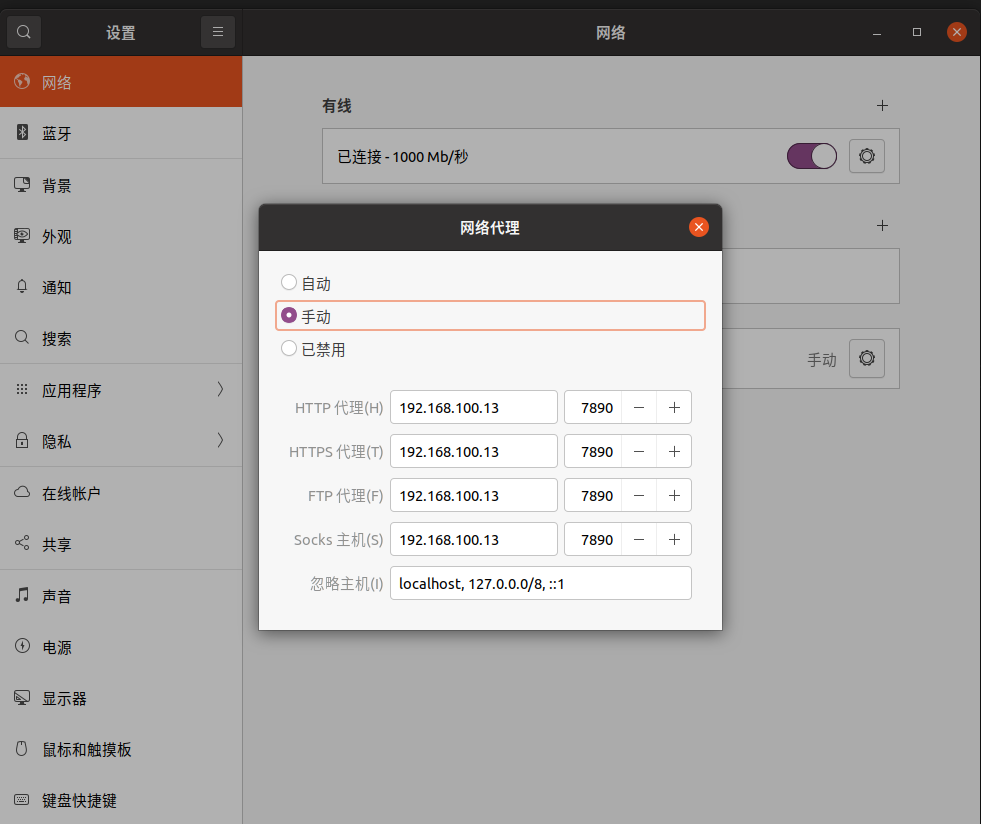Add a wired connection with plus icon

(882, 106)
